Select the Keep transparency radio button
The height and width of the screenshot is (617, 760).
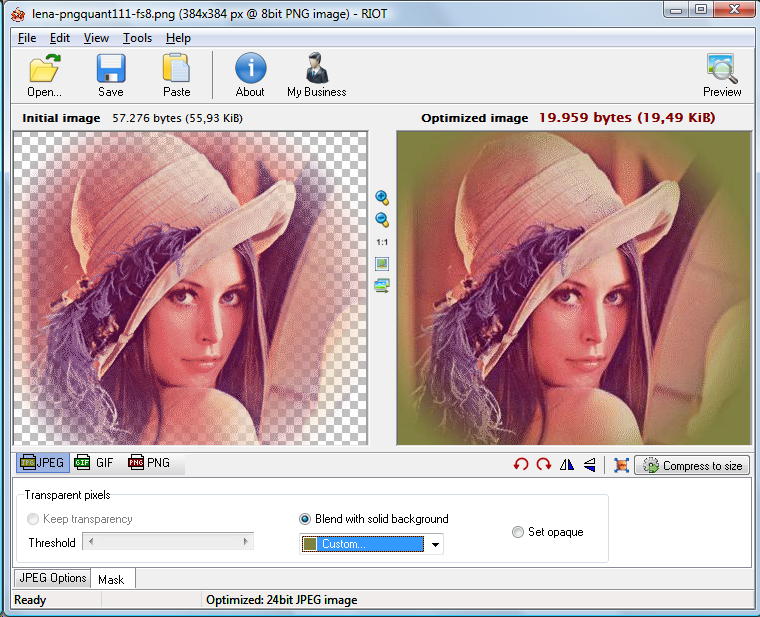34,519
